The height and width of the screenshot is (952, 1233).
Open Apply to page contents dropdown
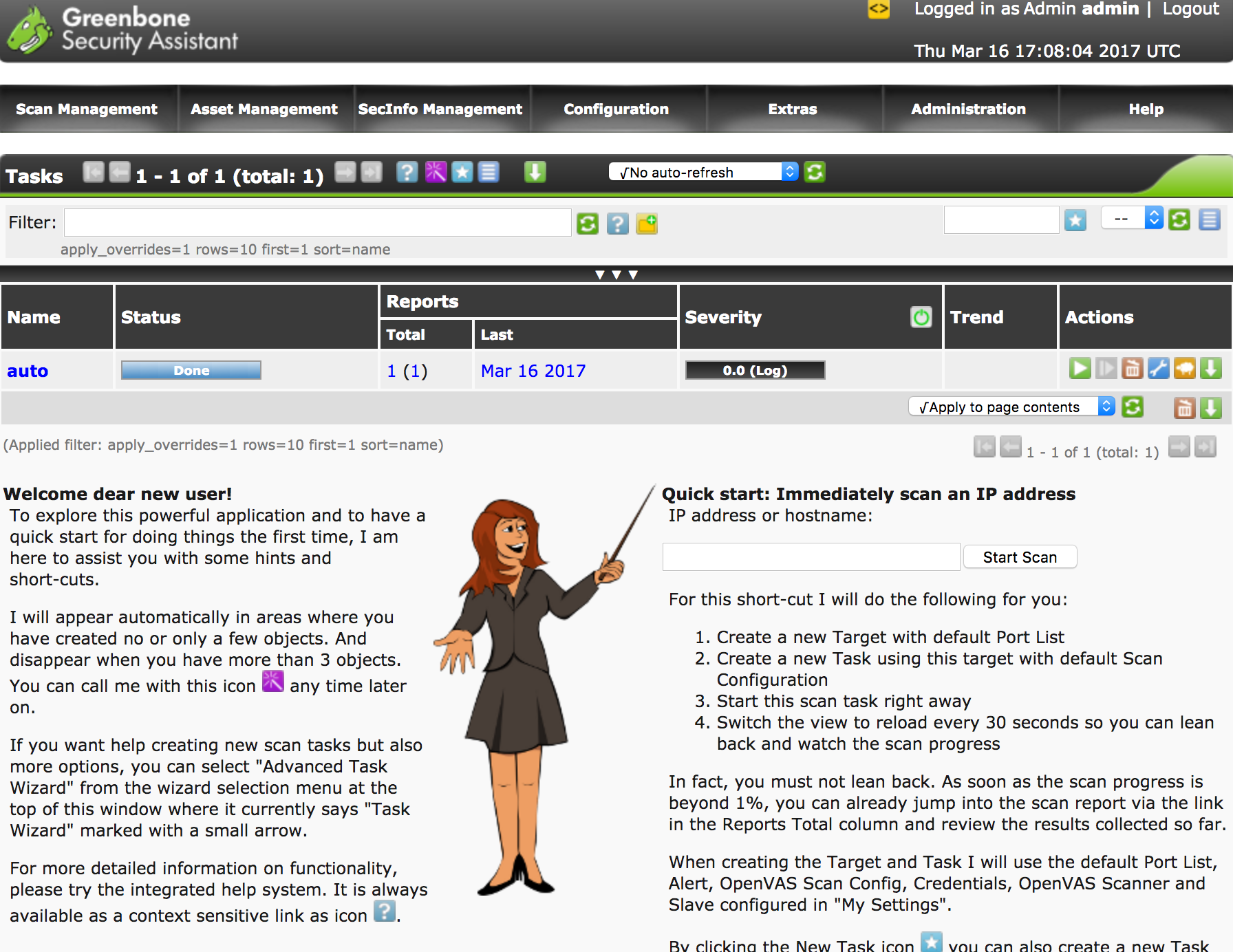(x=1011, y=407)
